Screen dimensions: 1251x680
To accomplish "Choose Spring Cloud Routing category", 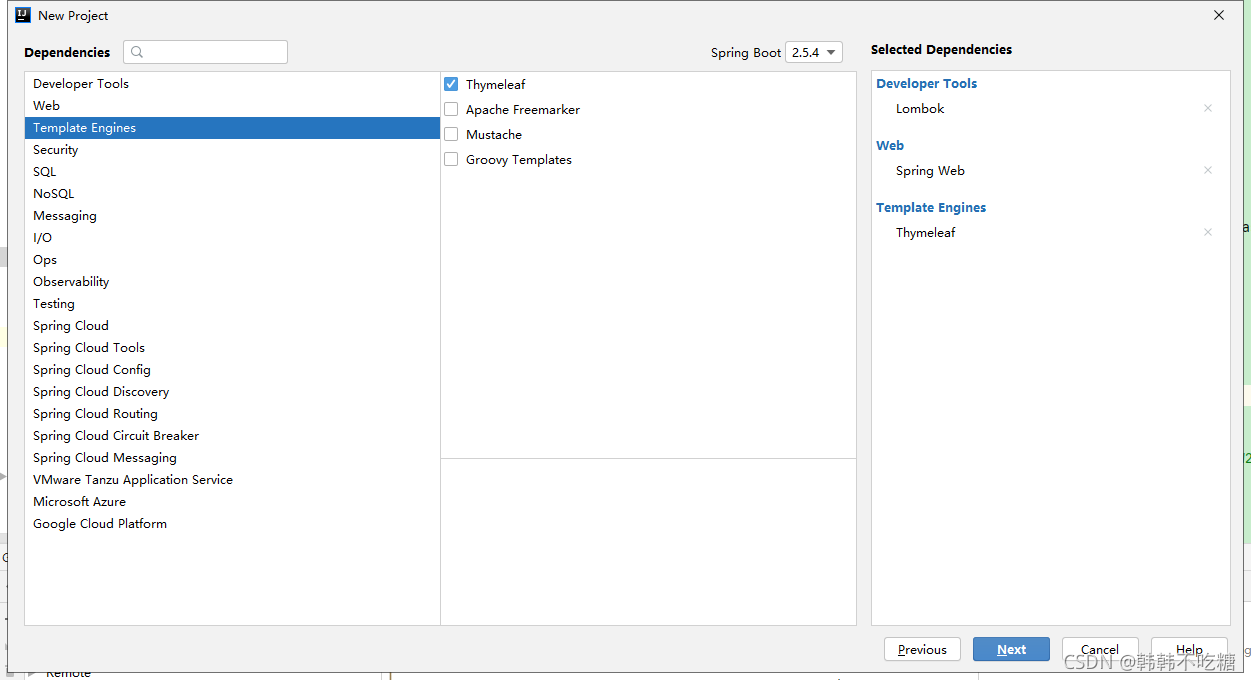I will tap(232, 414).
